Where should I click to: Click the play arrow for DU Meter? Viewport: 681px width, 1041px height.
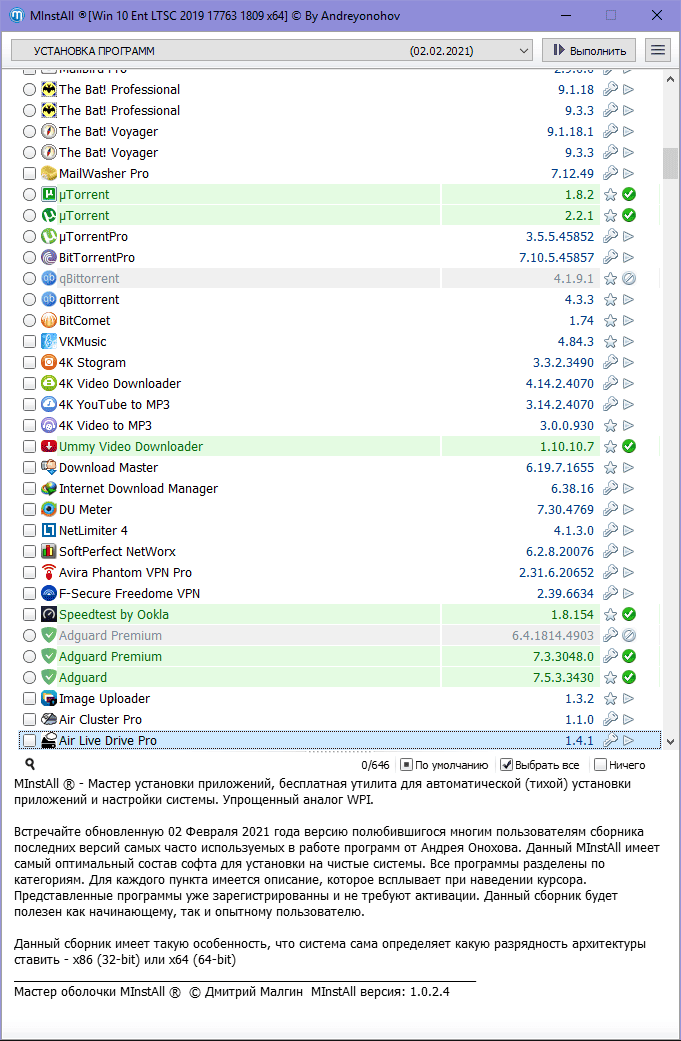(x=629, y=510)
